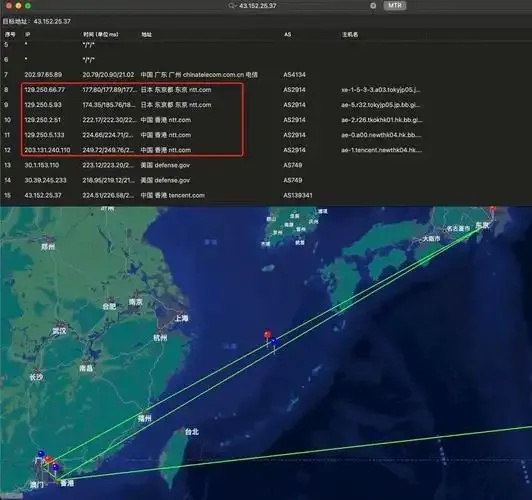The height and width of the screenshot is (500, 532).
Task: Select hop 7 row 202.97.65.89
Action: [266, 75]
